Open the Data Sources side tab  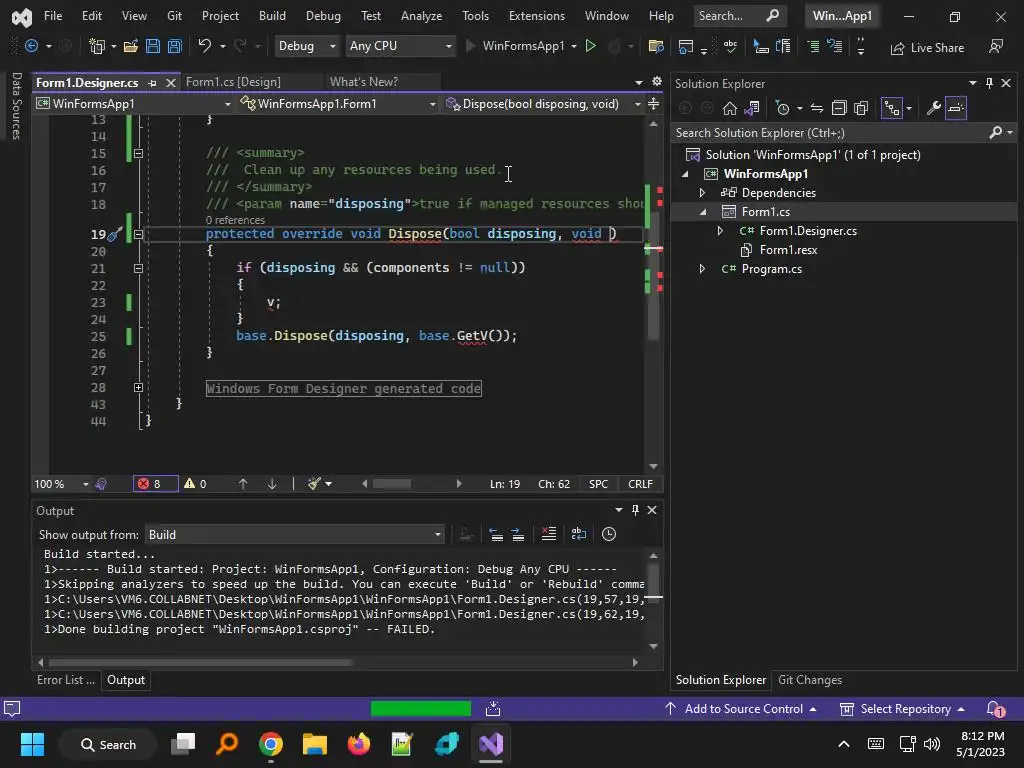(17, 106)
